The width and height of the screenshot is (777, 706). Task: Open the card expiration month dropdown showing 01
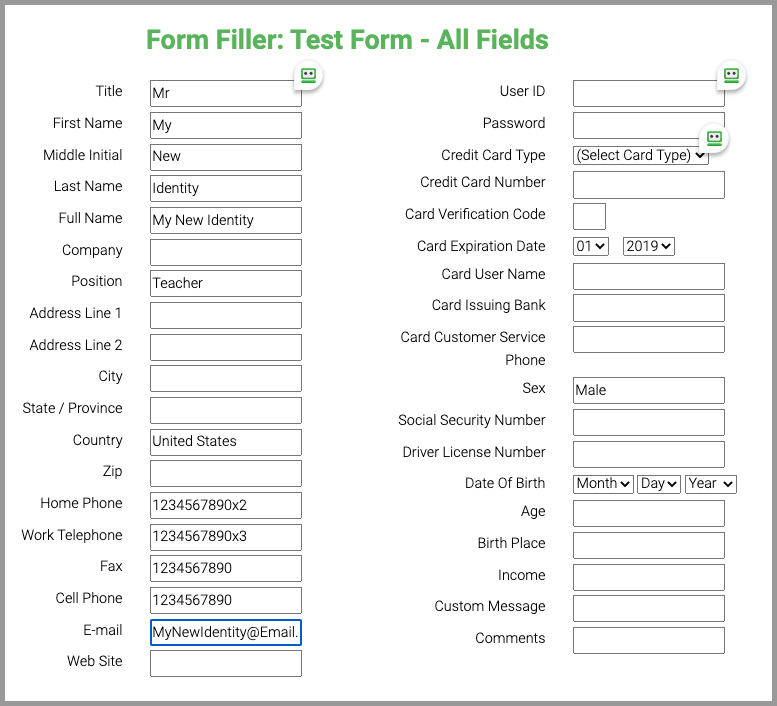pos(591,246)
